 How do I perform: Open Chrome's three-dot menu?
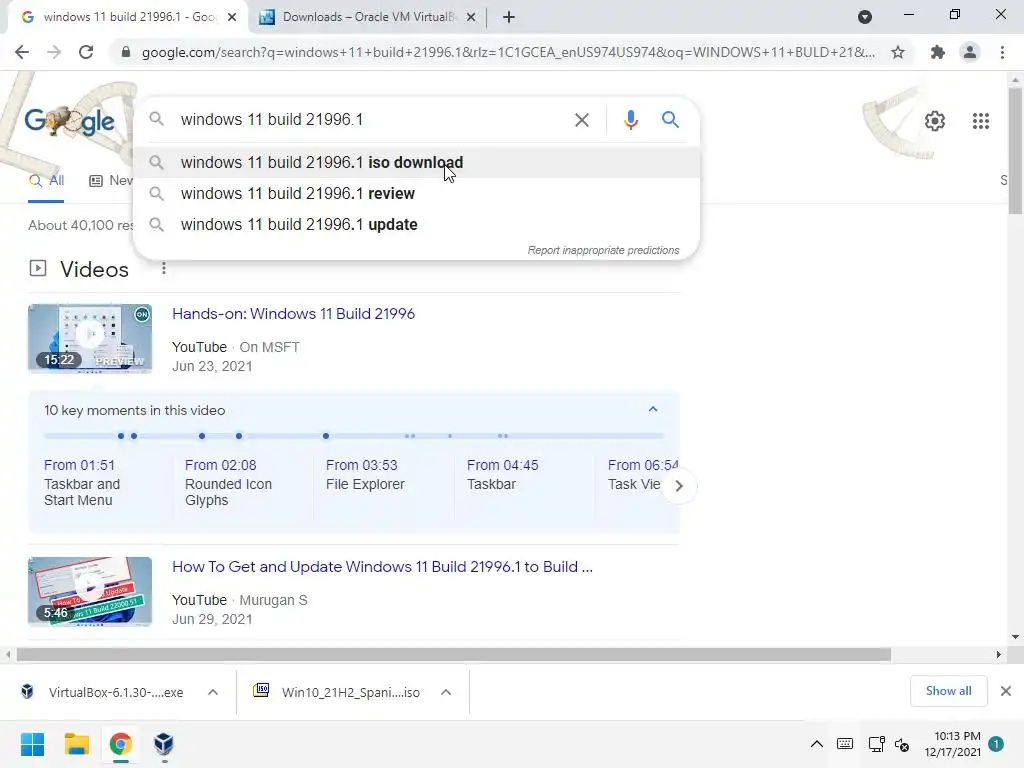point(1002,52)
